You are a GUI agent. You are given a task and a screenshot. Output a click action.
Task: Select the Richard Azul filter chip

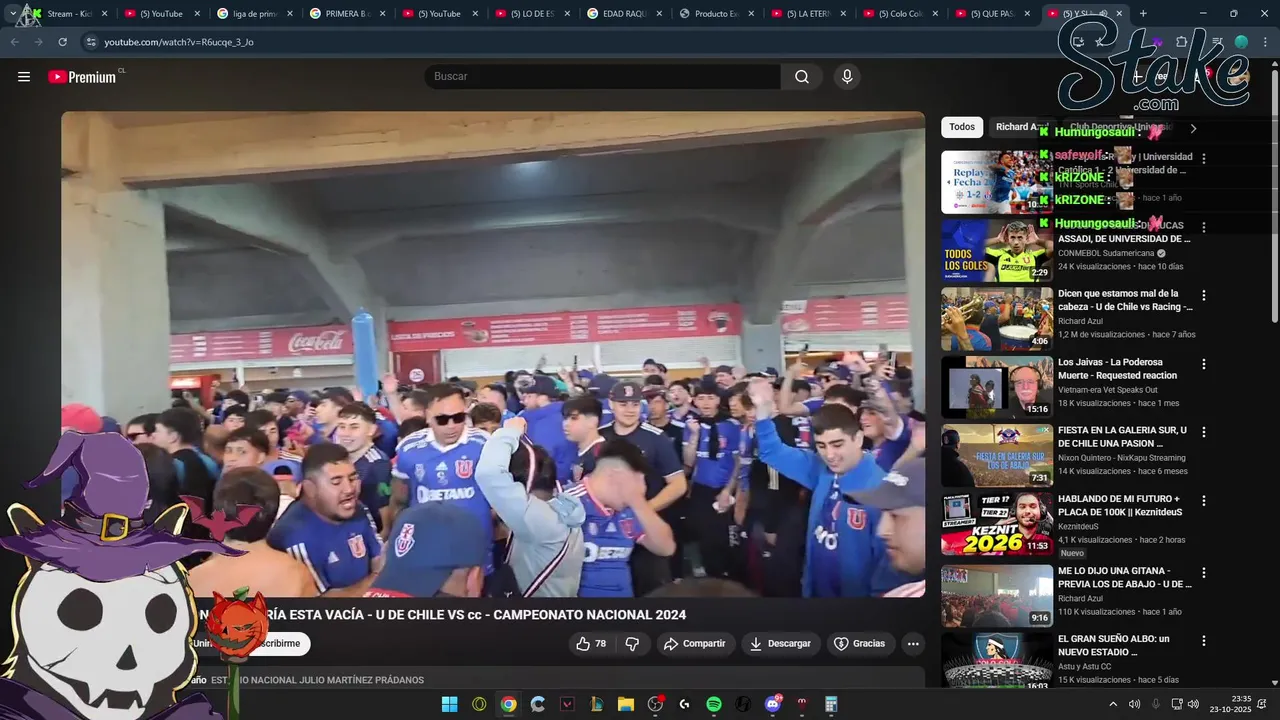coord(1022,127)
